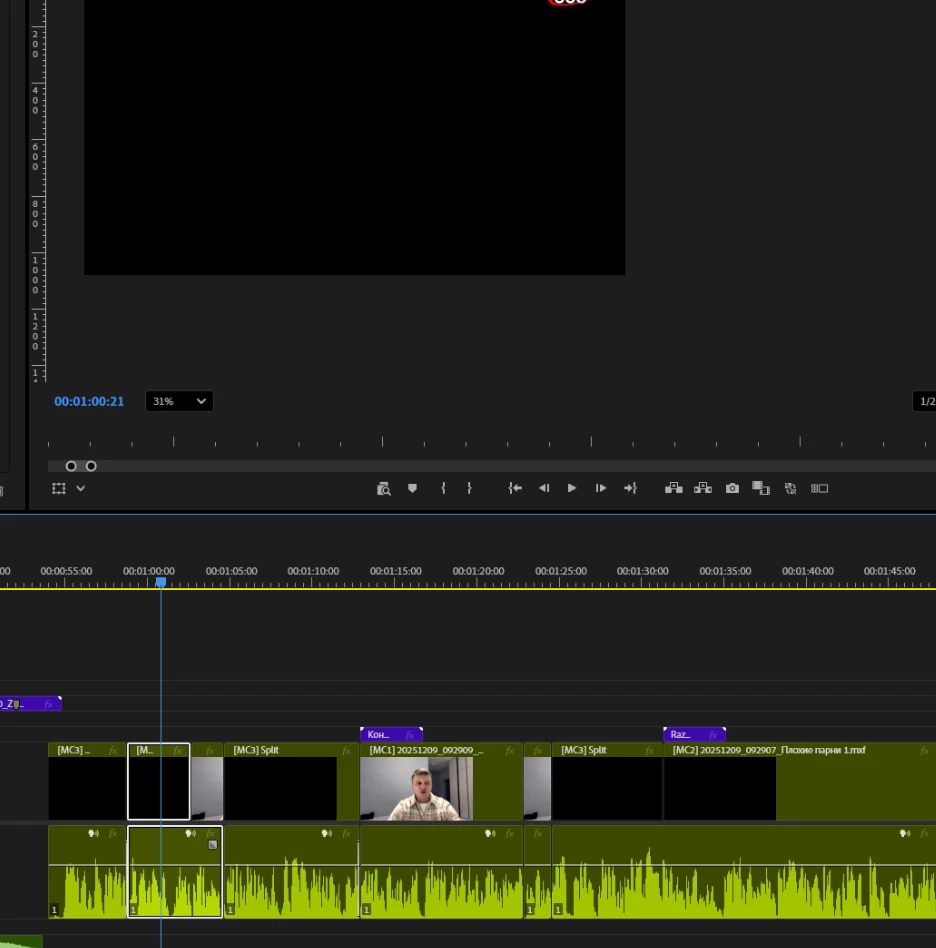Click the man's thumbnail in the [MC1] clip
The width and height of the screenshot is (936, 948).
tap(417, 788)
